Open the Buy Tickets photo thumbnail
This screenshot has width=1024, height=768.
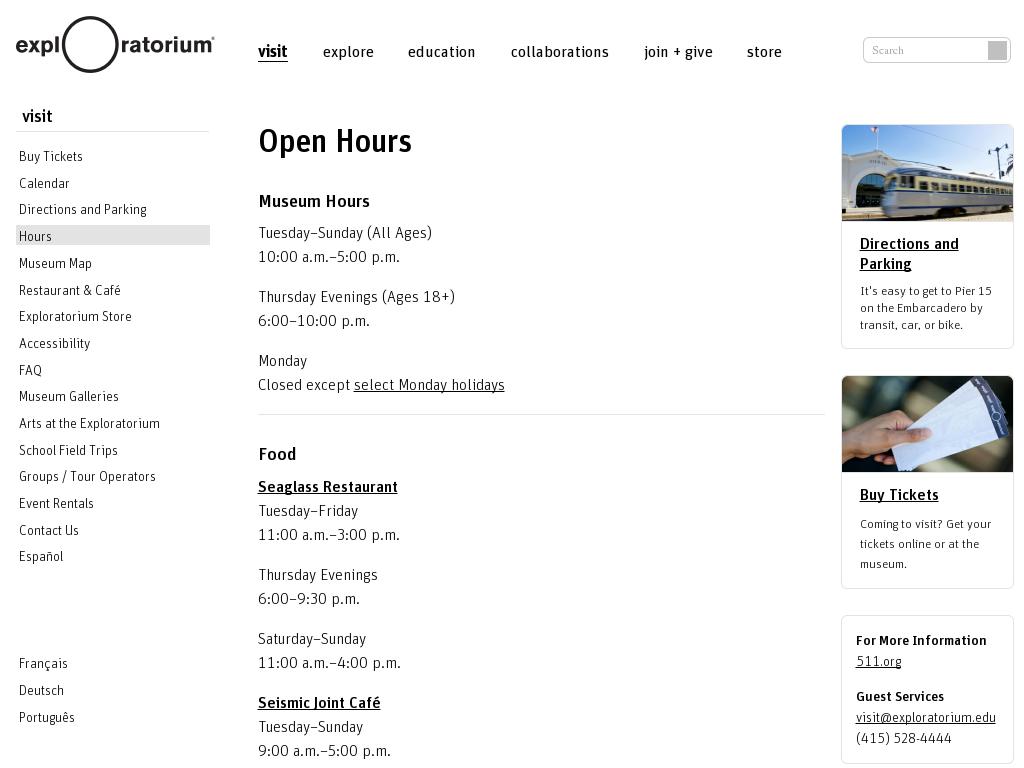[x=927, y=424]
